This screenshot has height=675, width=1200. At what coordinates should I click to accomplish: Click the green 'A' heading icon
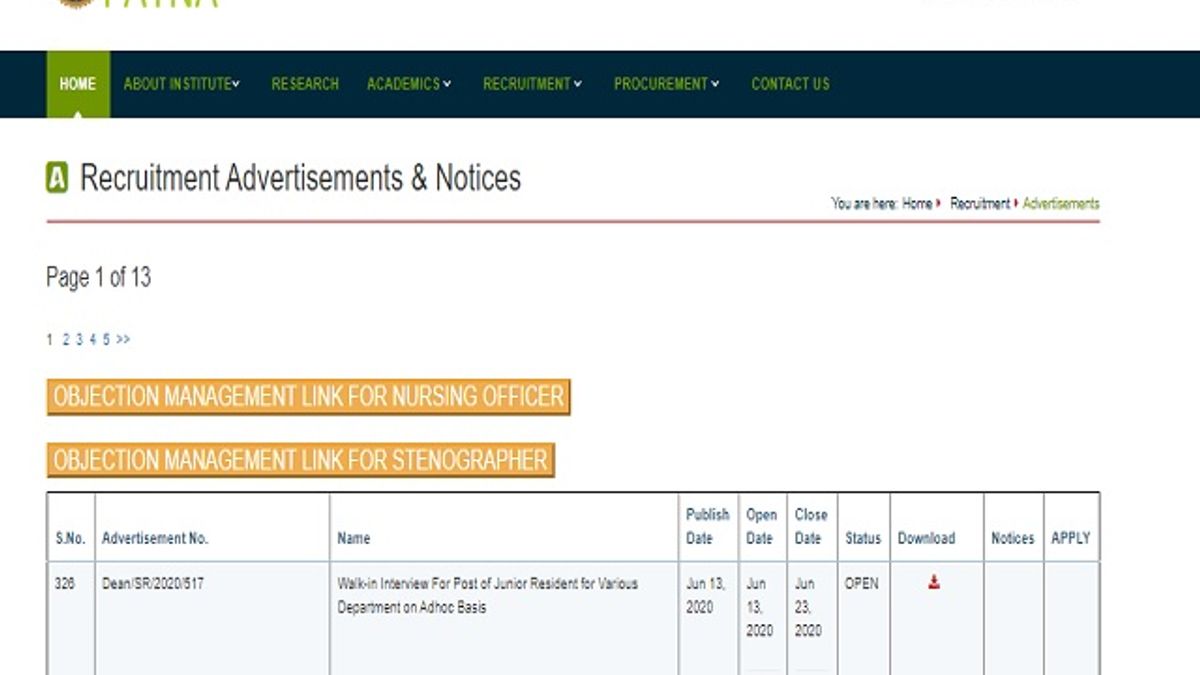click(x=57, y=179)
